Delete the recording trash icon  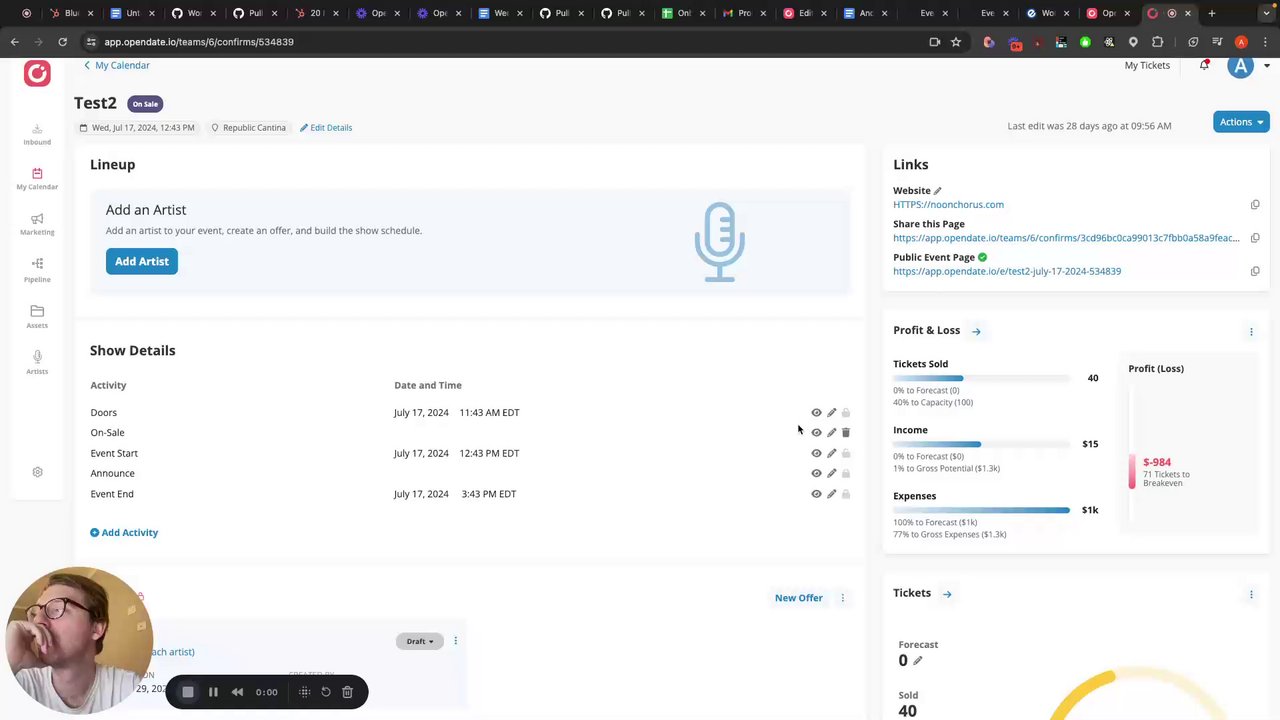(x=347, y=692)
